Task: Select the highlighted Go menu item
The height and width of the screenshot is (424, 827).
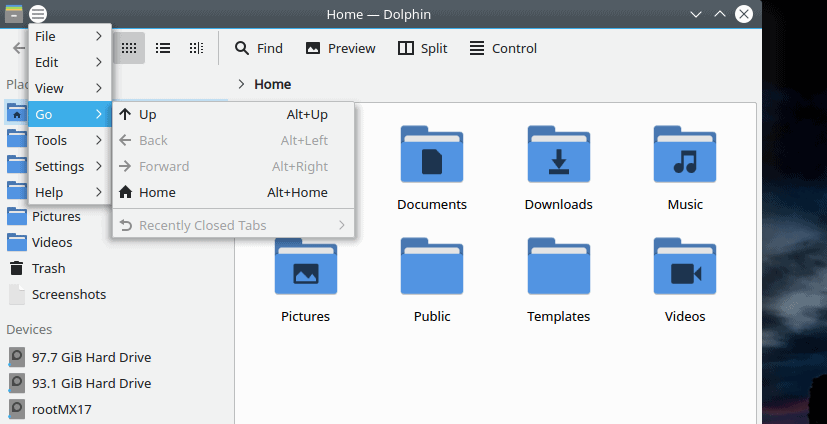Action: [70, 114]
